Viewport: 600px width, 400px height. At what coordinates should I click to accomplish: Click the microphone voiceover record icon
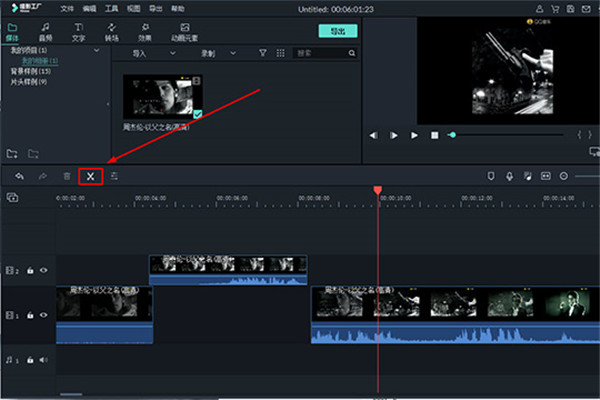click(509, 176)
